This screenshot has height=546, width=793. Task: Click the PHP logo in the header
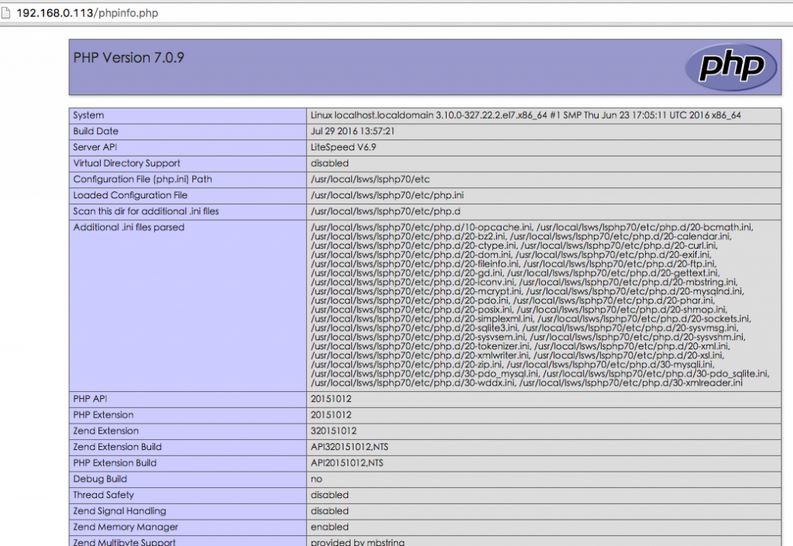click(x=731, y=67)
